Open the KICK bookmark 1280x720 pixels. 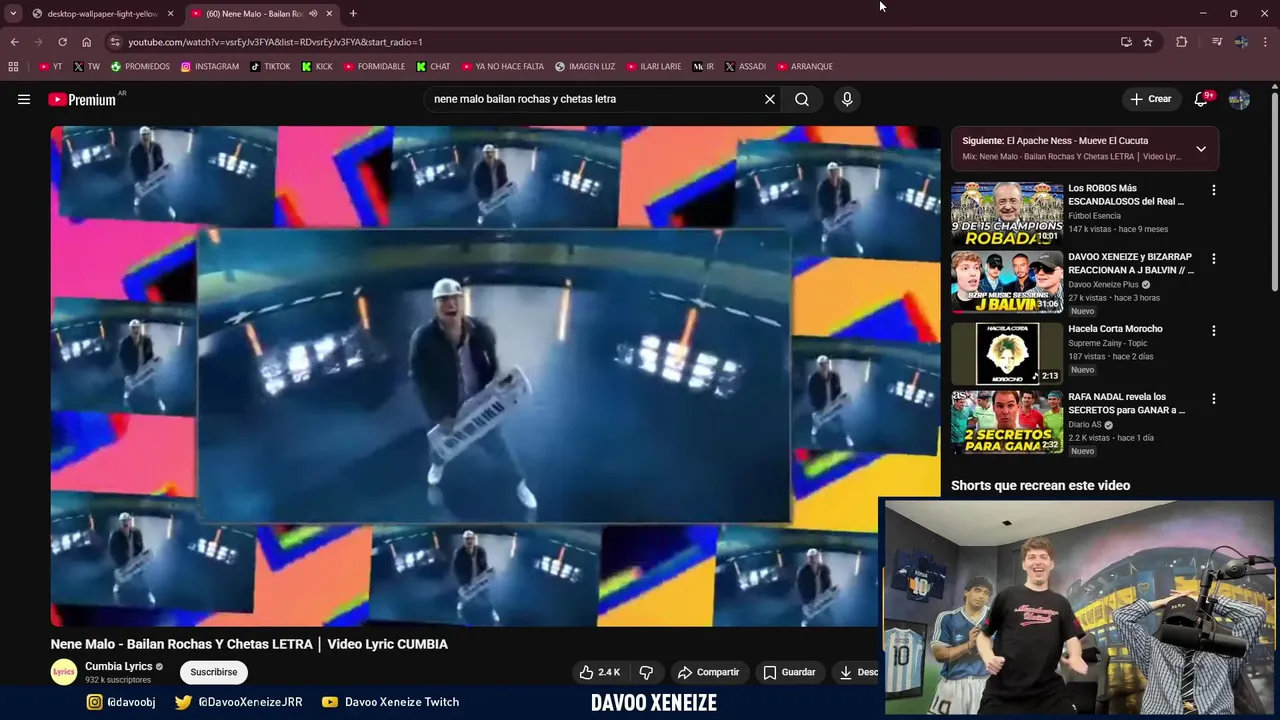[x=317, y=67]
